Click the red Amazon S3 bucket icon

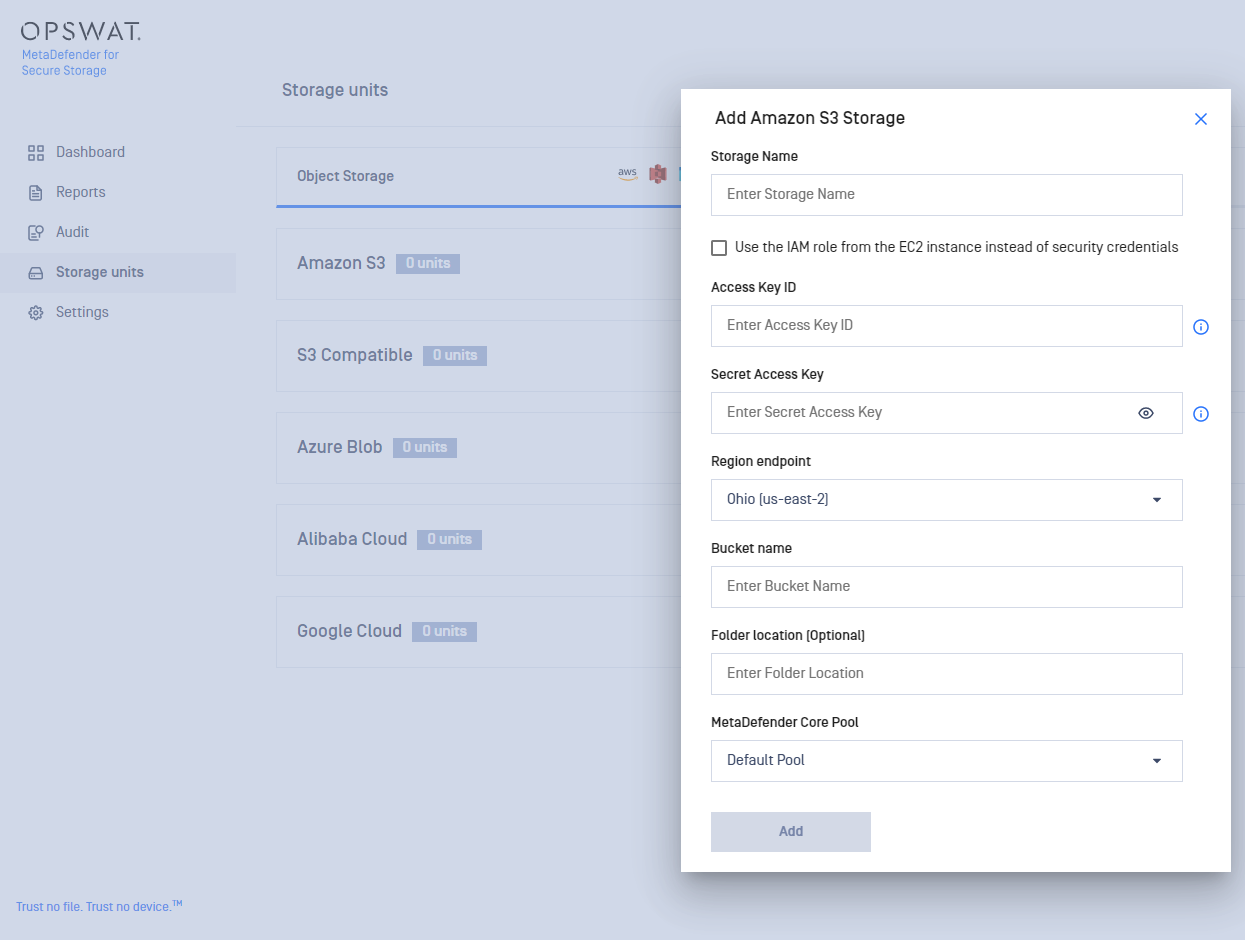click(x=657, y=173)
